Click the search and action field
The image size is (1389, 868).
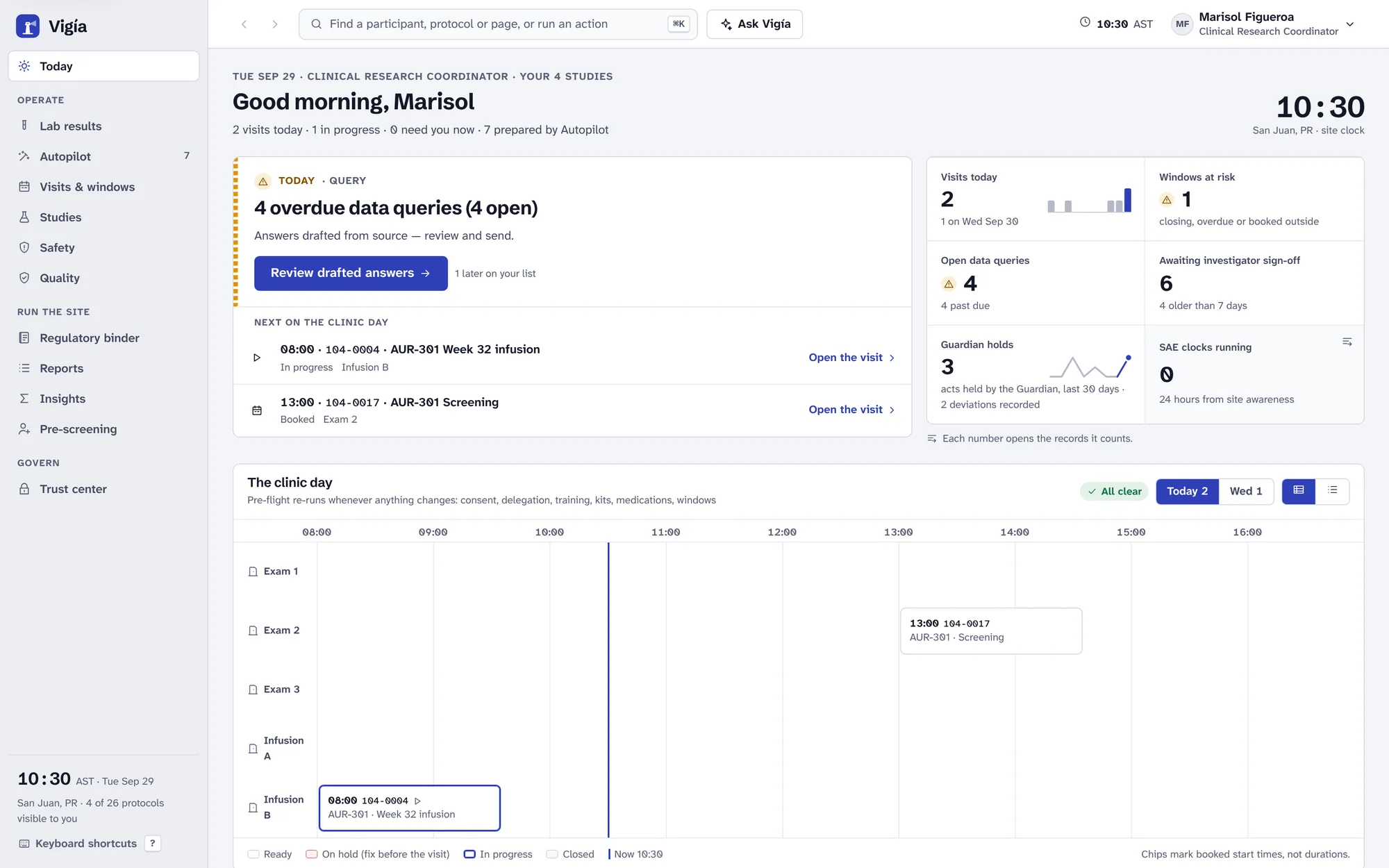pyautogui.click(x=498, y=24)
